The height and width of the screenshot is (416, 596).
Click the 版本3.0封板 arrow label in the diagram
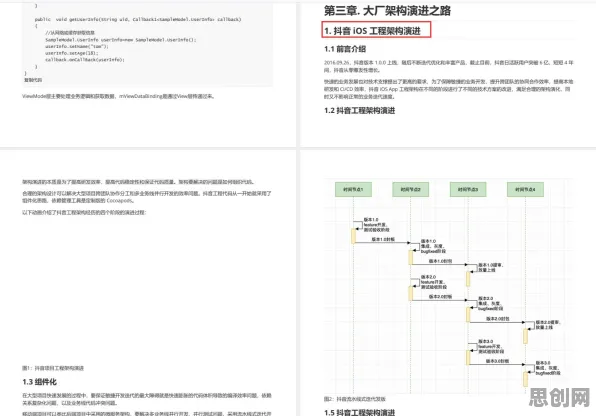[497, 361]
